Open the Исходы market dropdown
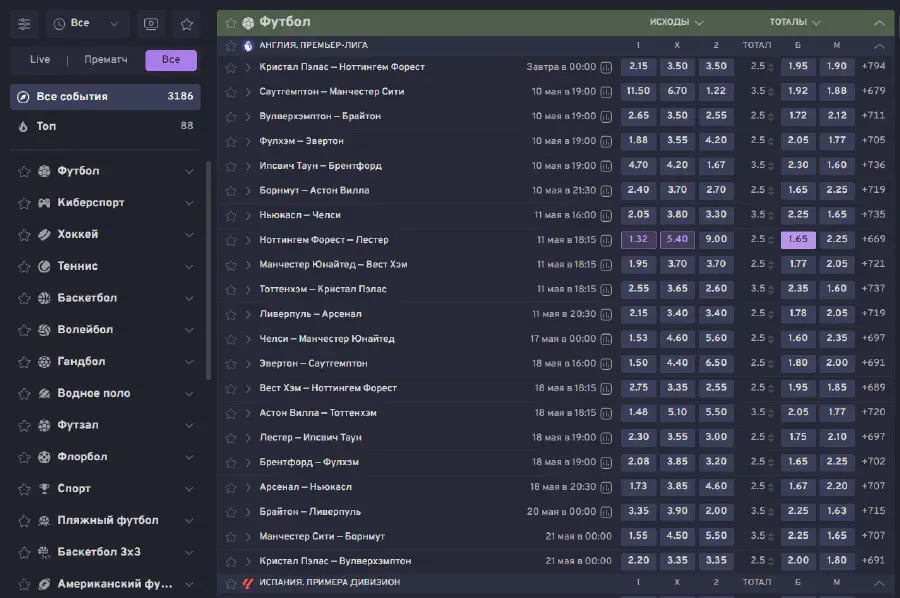Image resolution: width=900 pixels, height=598 pixels. coord(676,22)
